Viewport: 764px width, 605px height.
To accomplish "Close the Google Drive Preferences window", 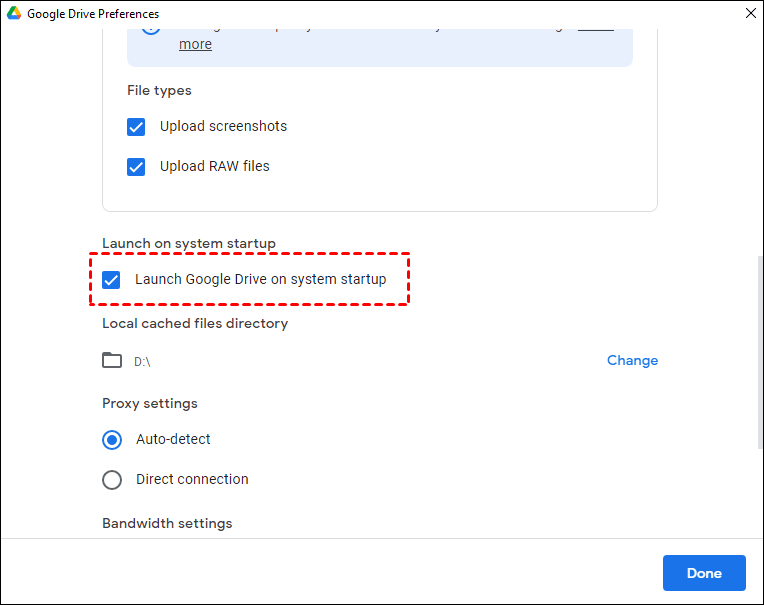I will [x=751, y=14].
